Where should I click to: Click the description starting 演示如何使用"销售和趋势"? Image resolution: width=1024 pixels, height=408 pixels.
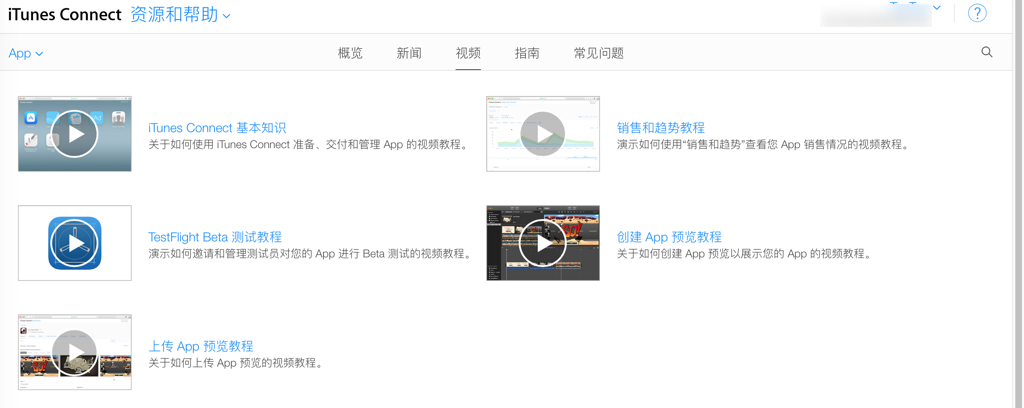tap(763, 145)
